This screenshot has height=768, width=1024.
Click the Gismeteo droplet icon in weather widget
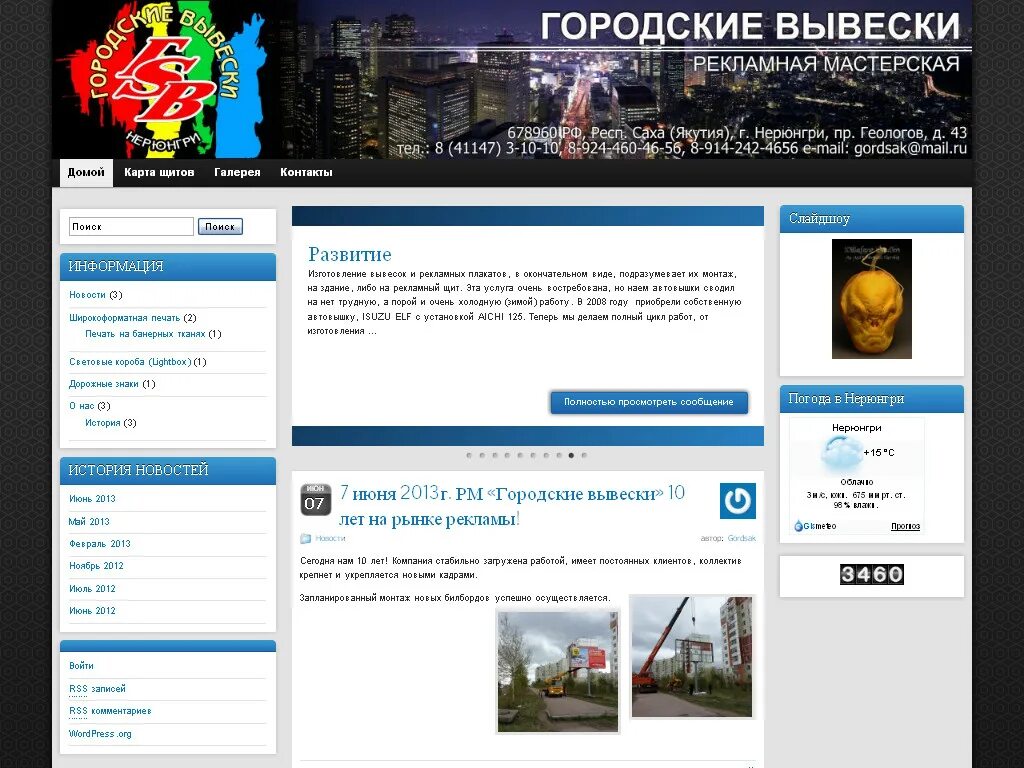point(798,526)
